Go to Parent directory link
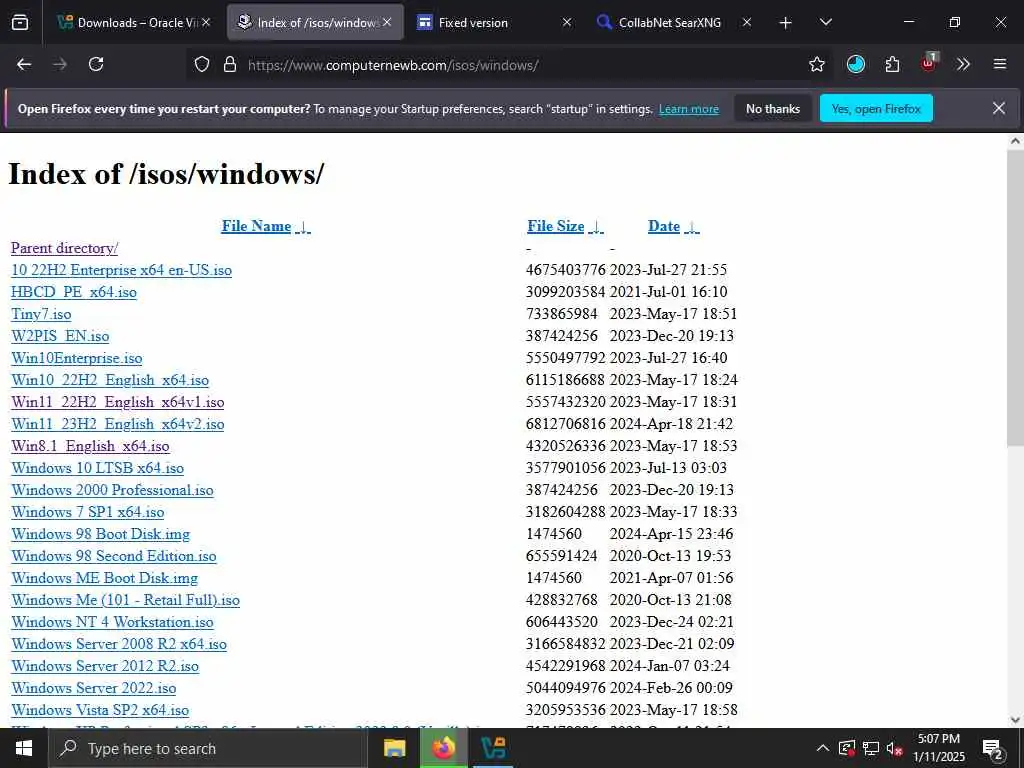The height and width of the screenshot is (768, 1024). point(64,248)
